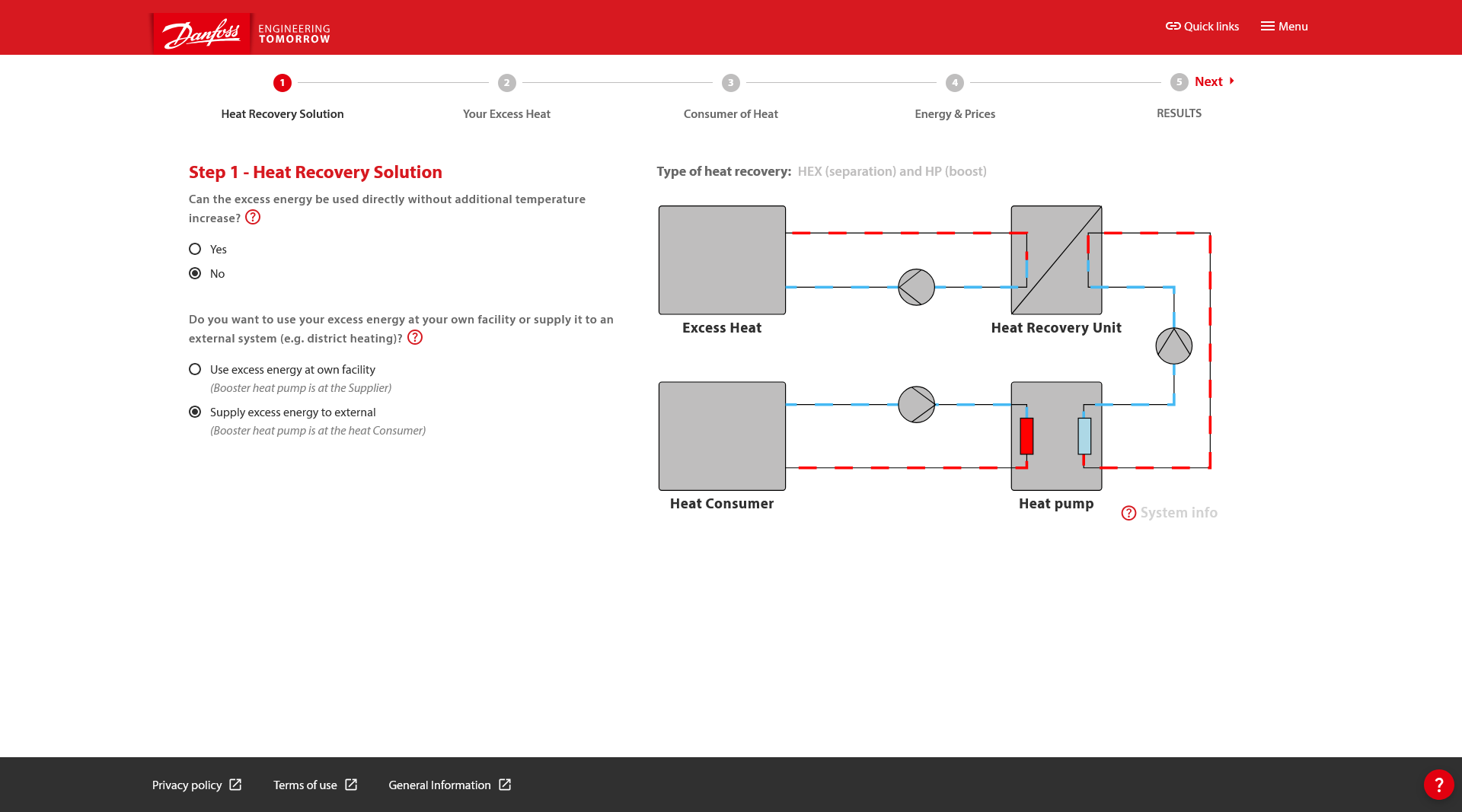Go to step 2 Your Excess Heat

(x=506, y=83)
